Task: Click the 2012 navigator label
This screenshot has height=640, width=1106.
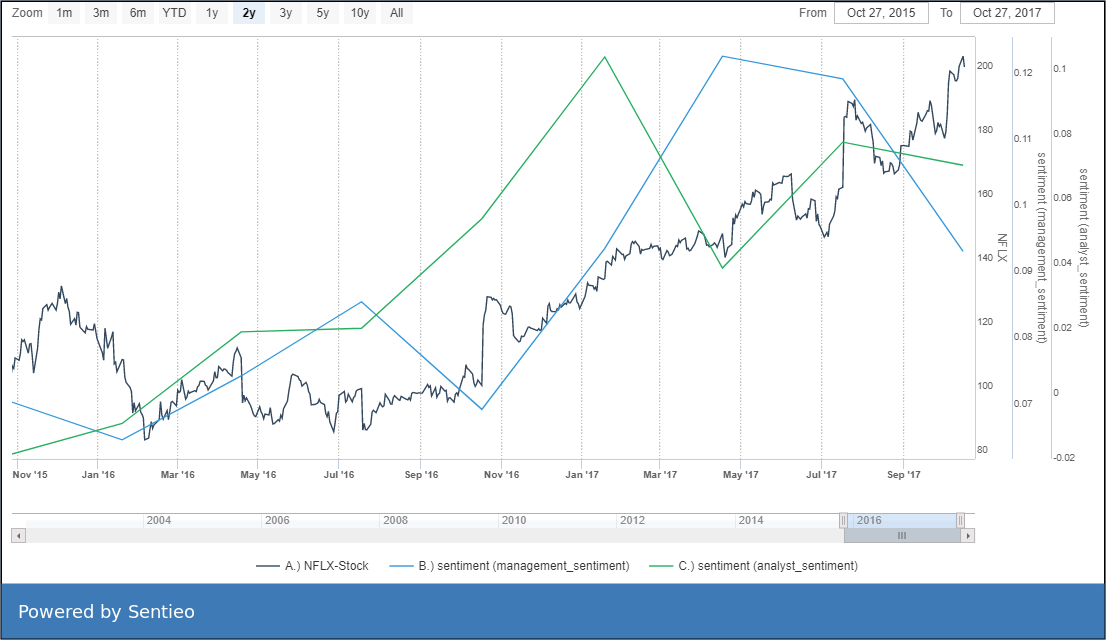Action: click(x=632, y=520)
